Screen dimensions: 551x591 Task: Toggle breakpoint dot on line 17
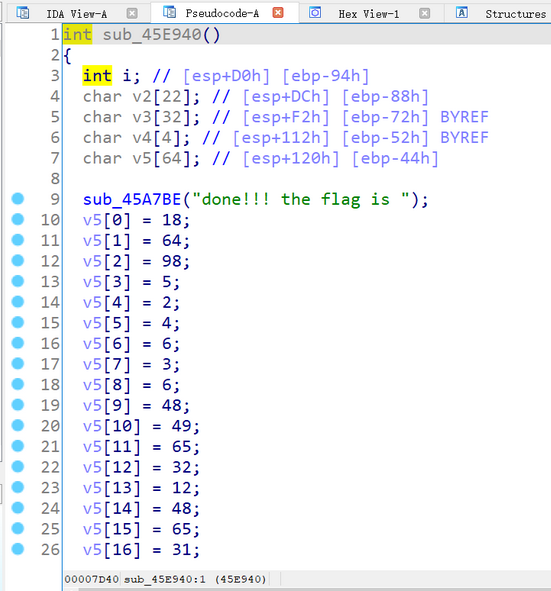point(18,363)
